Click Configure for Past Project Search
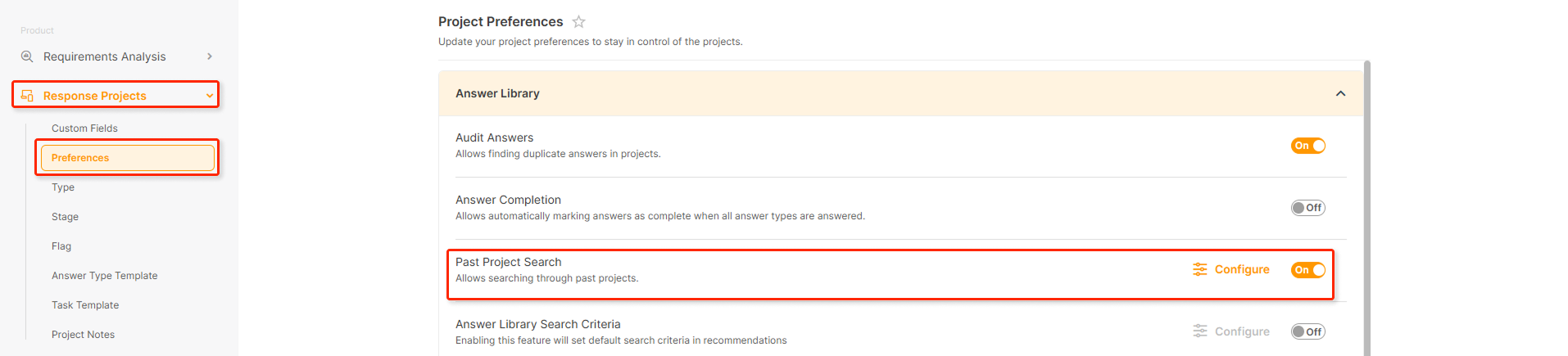This screenshot has width=1568, height=356. [x=1242, y=269]
